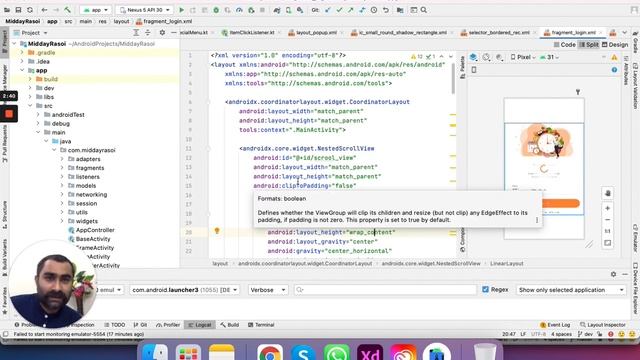Click the Collapse All icon in Project panel
This screenshot has height=360, width=640.
tap(148, 33)
